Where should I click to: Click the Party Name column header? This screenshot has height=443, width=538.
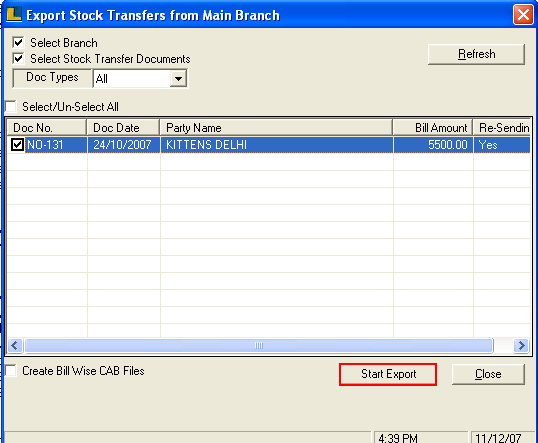point(276,128)
